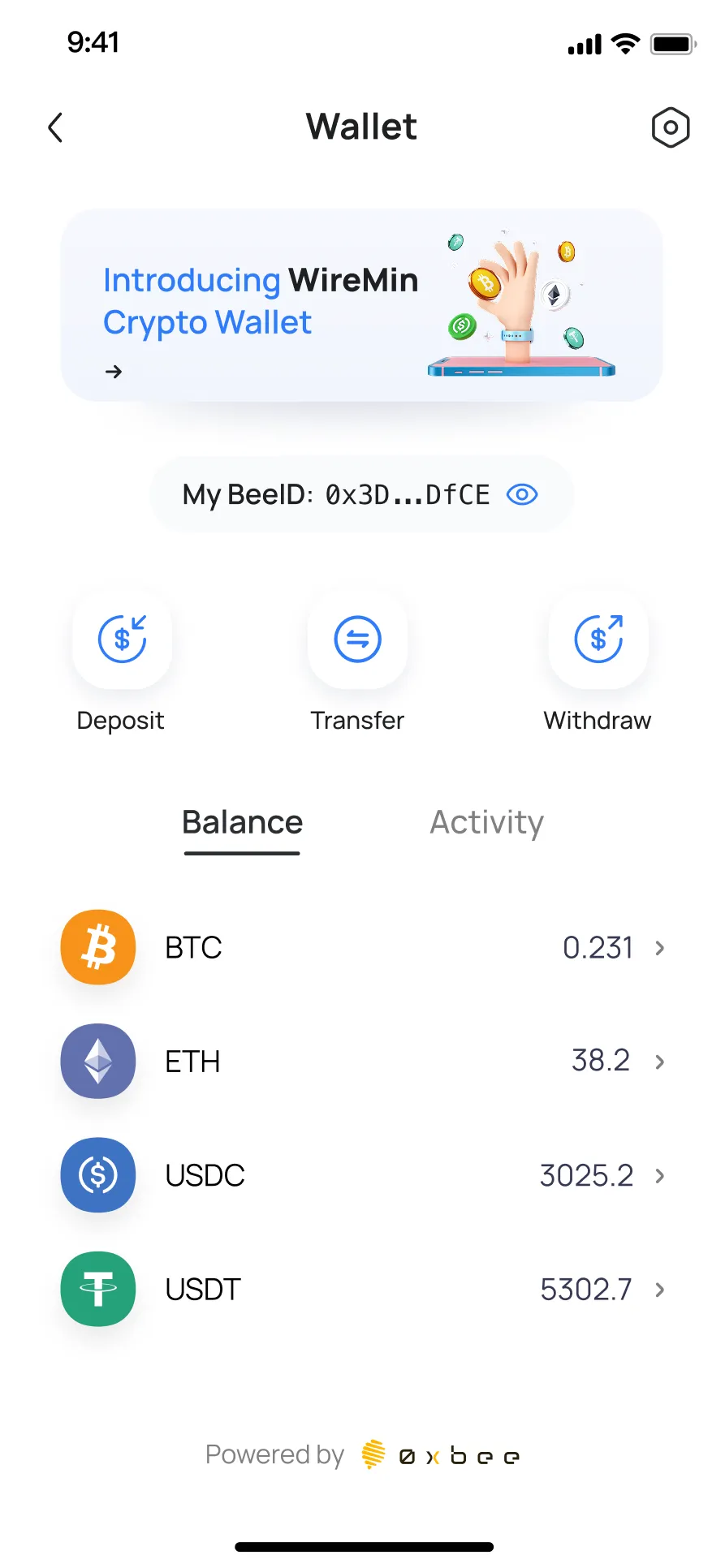Expand USDT balance details chevron
The width and height of the screenshot is (725, 1568).
[x=660, y=1289]
